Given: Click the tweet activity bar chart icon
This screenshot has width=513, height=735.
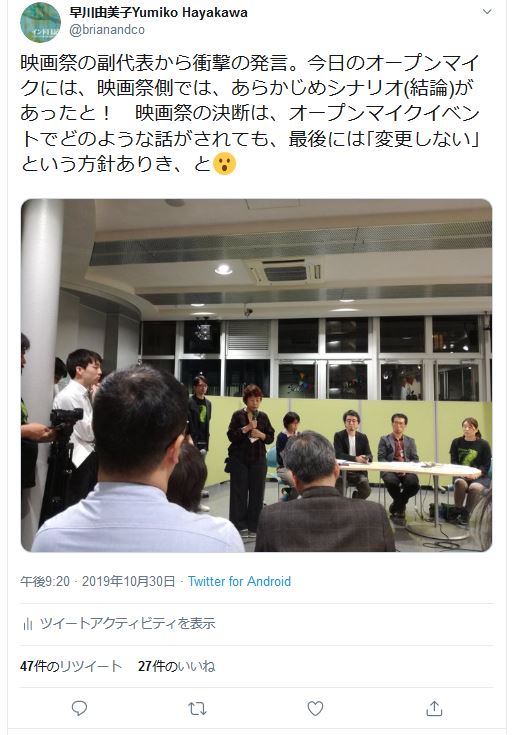Looking at the screenshot, I should click(x=28, y=623).
